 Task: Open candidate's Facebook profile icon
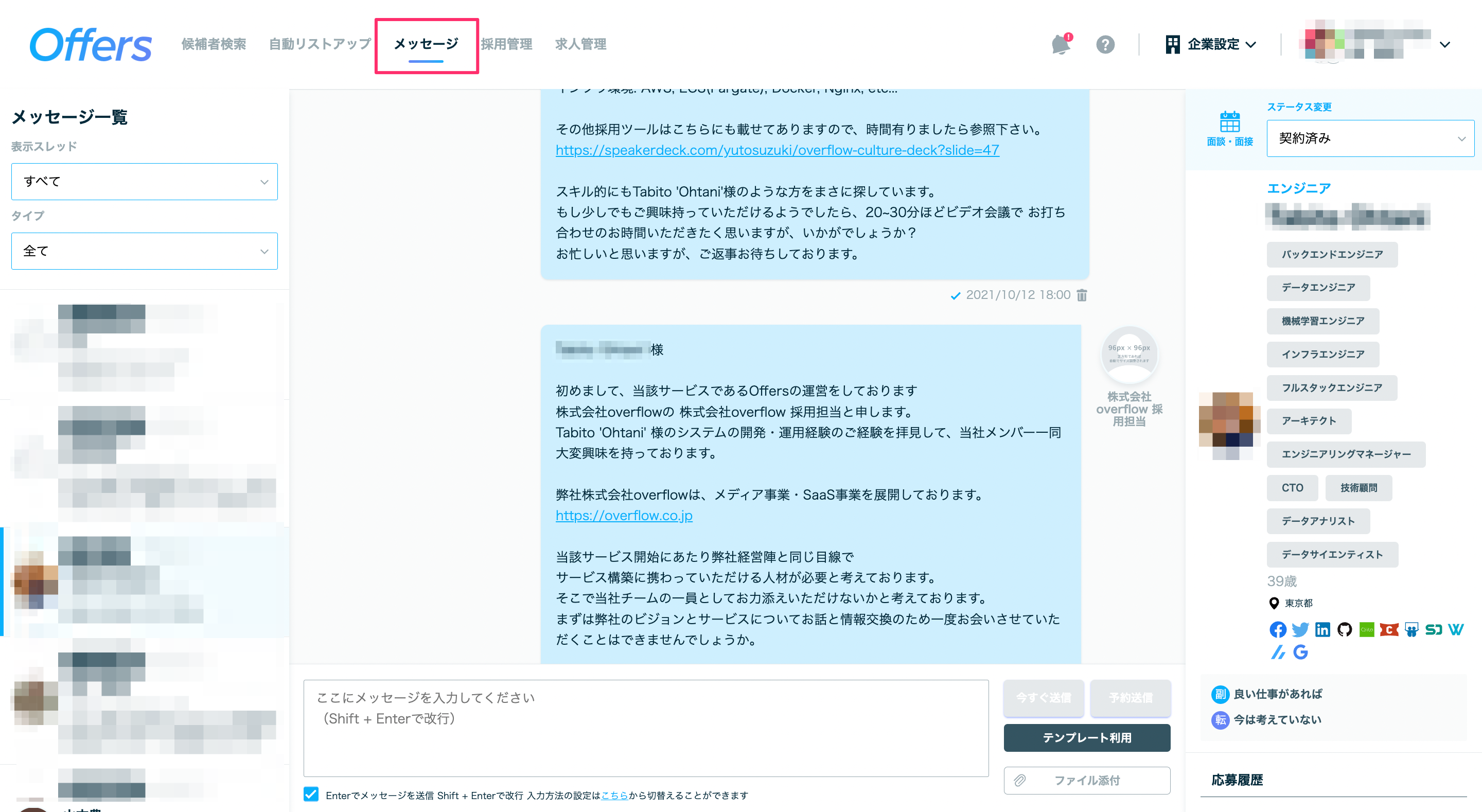pyautogui.click(x=1277, y=629)
